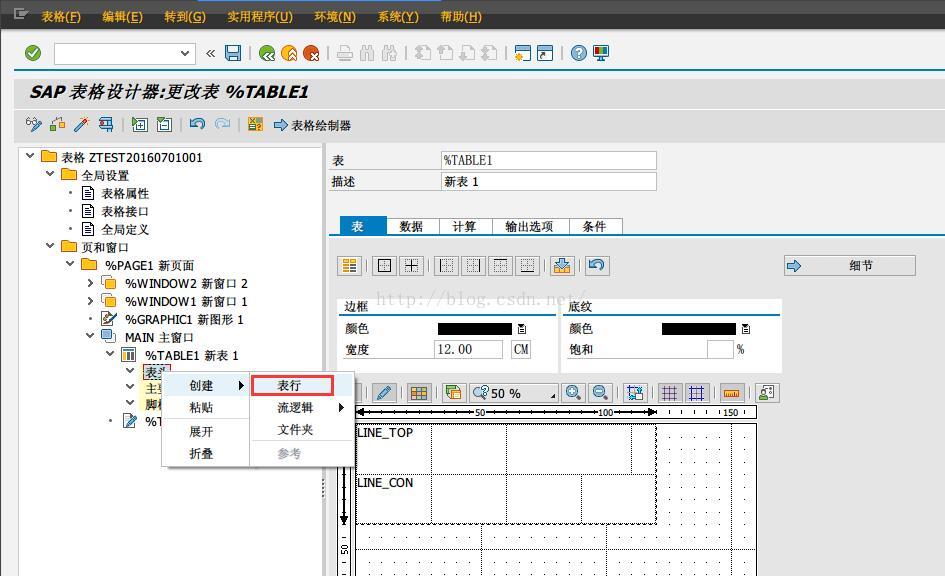Screen dimensions: 945x576
Task: Click the Print icon in the standard toolbar
Action: tap(345, 53)
